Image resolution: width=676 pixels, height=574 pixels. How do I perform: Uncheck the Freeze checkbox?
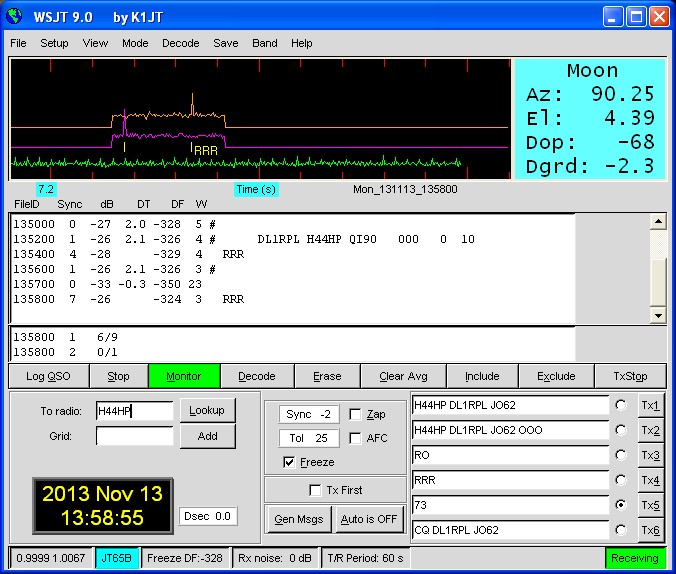tap(289, 462)
